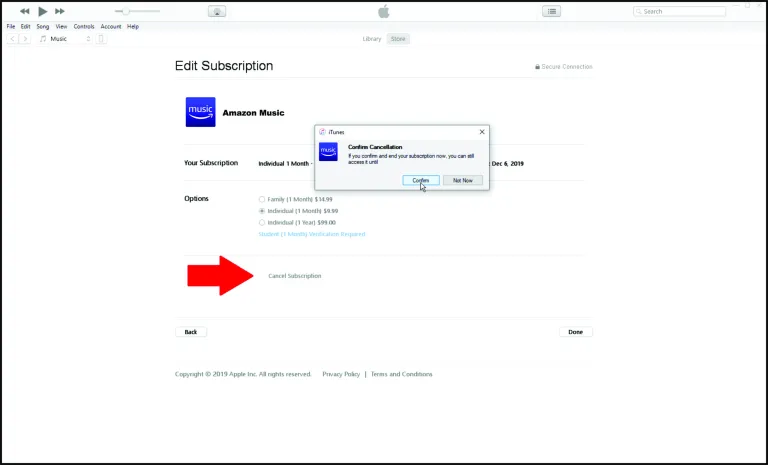Click Amazon Music icon inside the dialog
Screen dimensions: 768x465
(x=328, y=151)
